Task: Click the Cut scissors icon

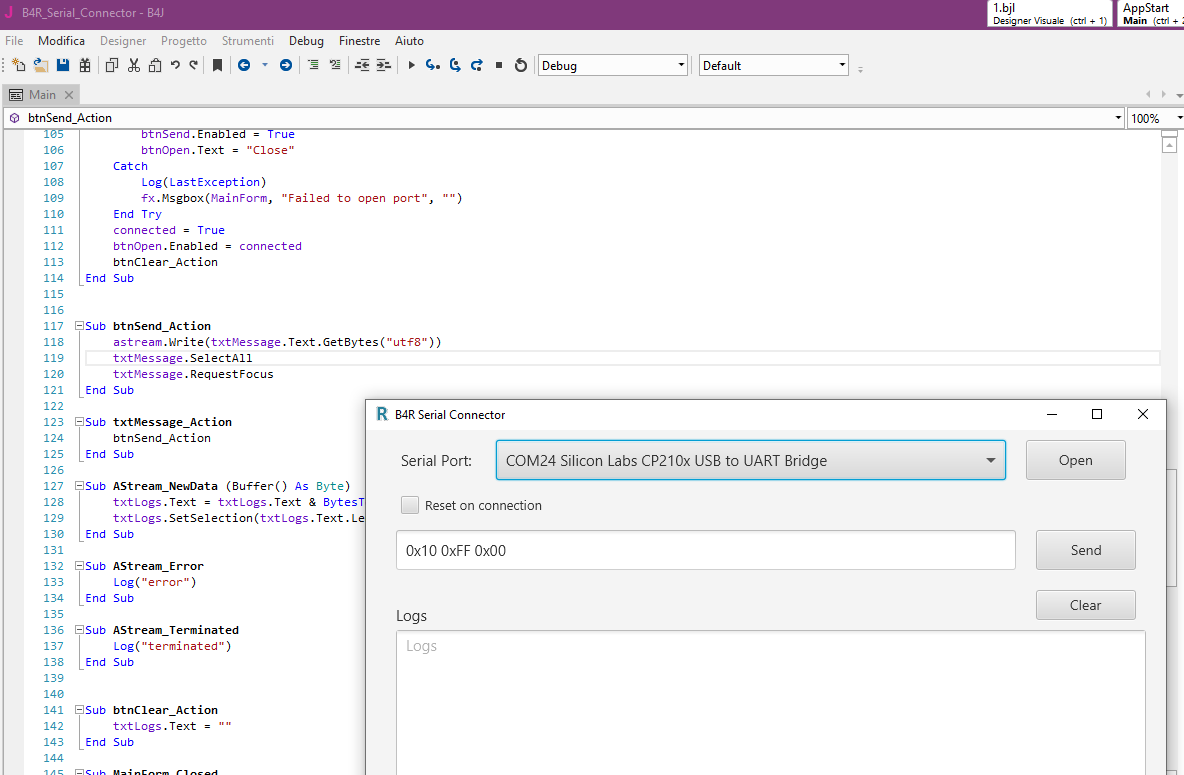Action: point(134,66)
